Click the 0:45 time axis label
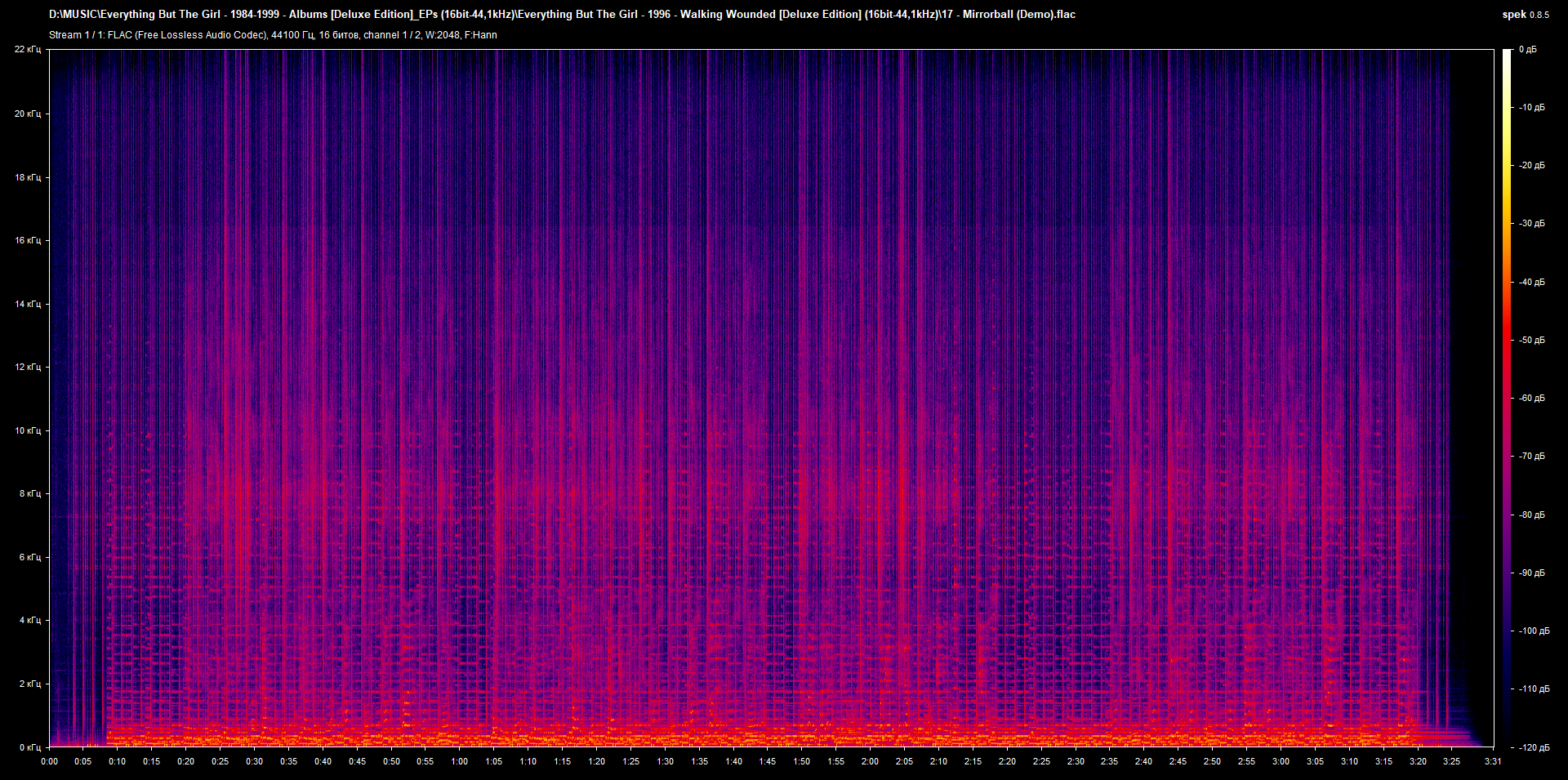Viewport: 1568px width, 780px height. pos(358,762)
